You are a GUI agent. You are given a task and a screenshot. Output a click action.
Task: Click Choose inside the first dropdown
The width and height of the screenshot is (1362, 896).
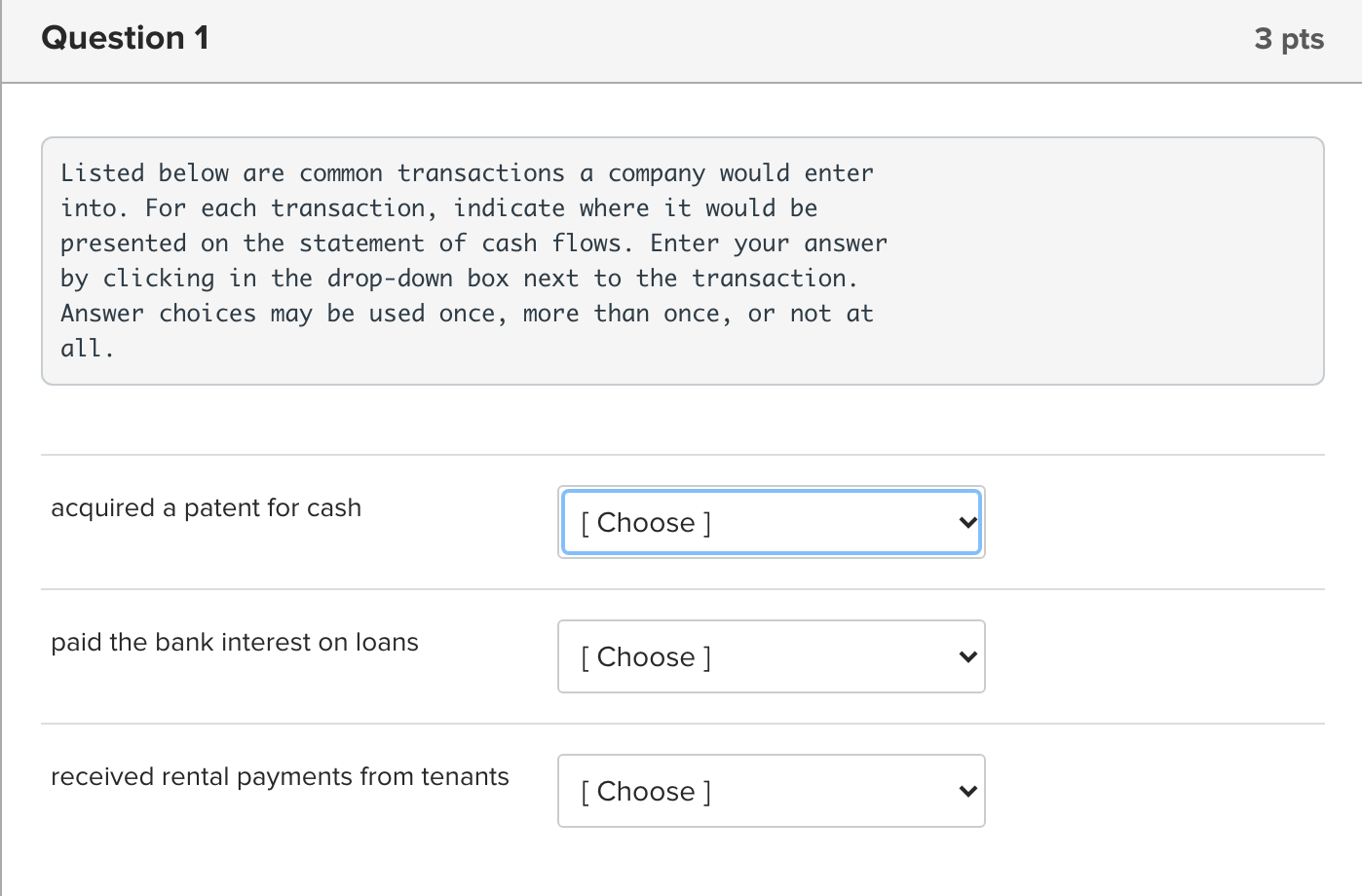click(x=645, y=522)
